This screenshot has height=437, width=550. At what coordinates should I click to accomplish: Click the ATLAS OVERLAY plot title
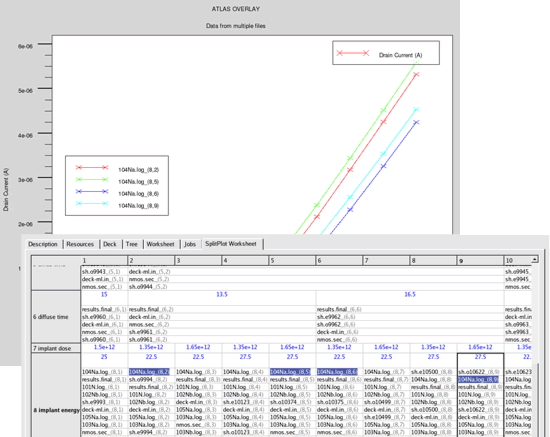236,9
